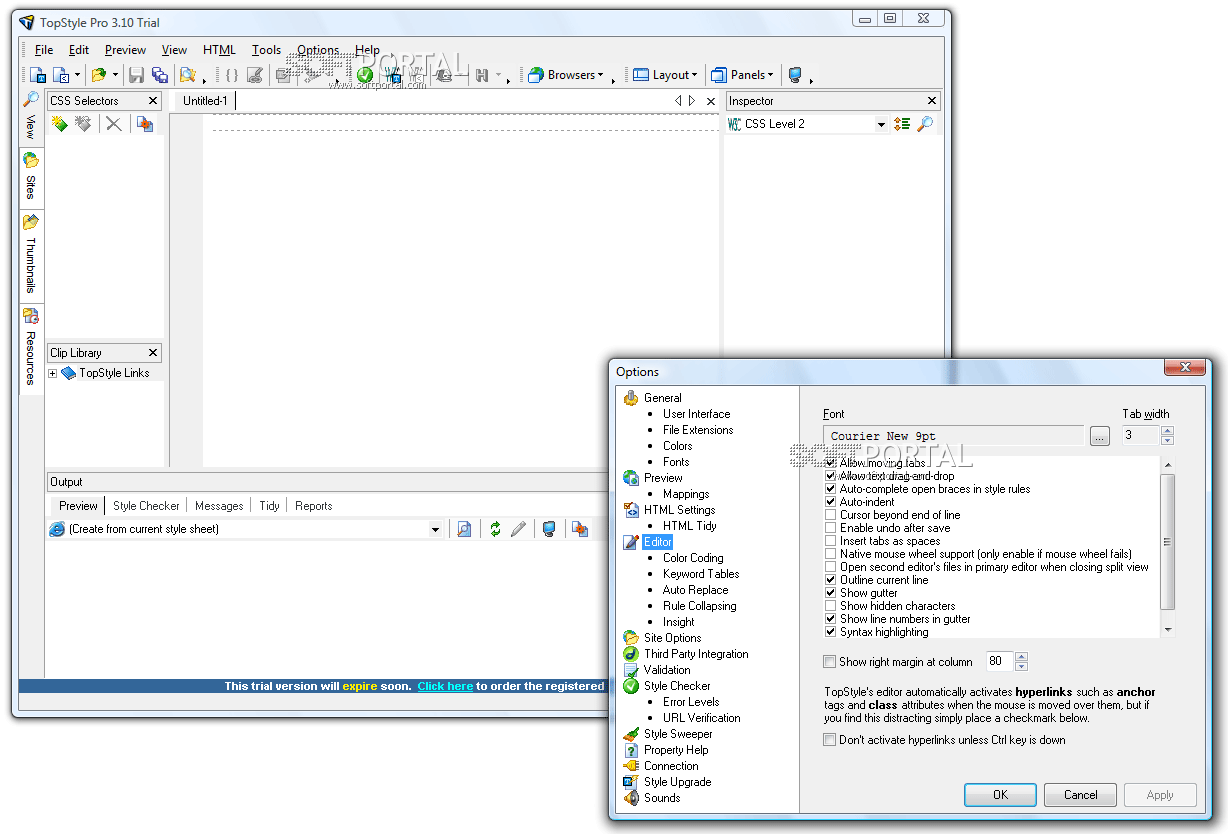Screen dimensions: 1228x834
Task: Open the Edit menu
Action: pyautogui.click(x=79, y=50)
